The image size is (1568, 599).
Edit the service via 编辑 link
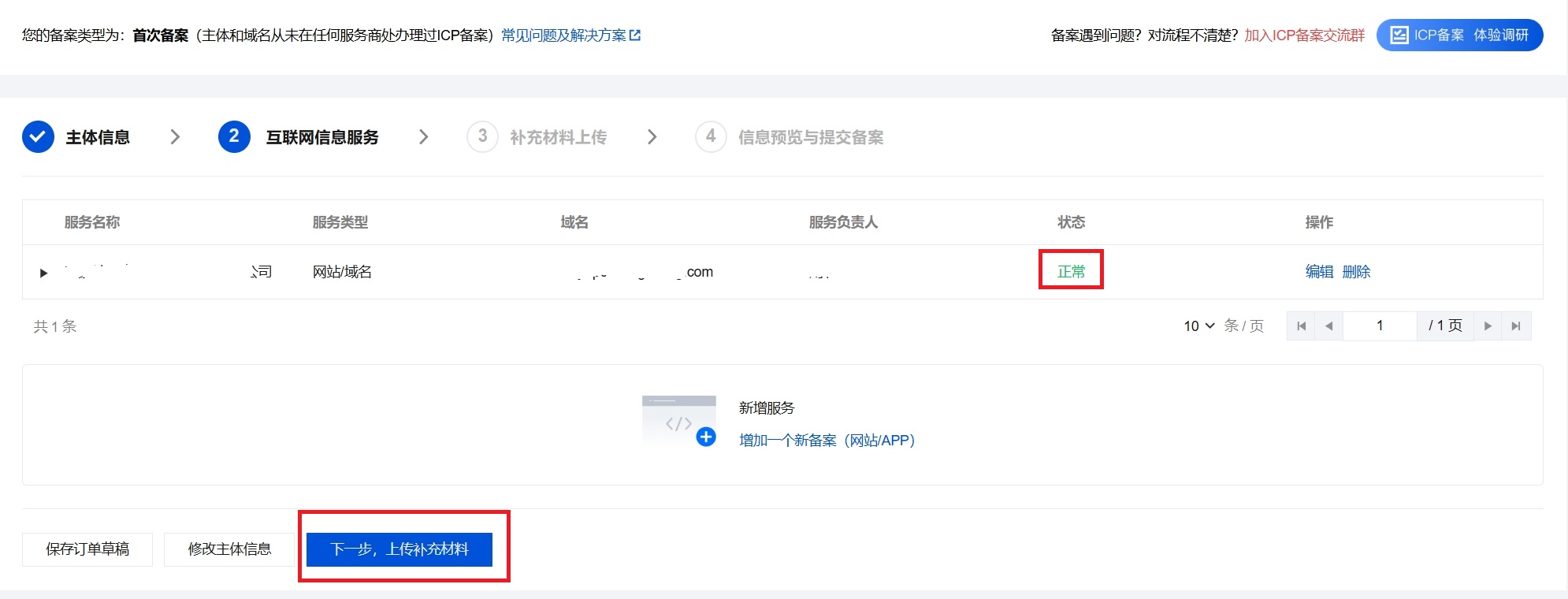click(1319, 272)
